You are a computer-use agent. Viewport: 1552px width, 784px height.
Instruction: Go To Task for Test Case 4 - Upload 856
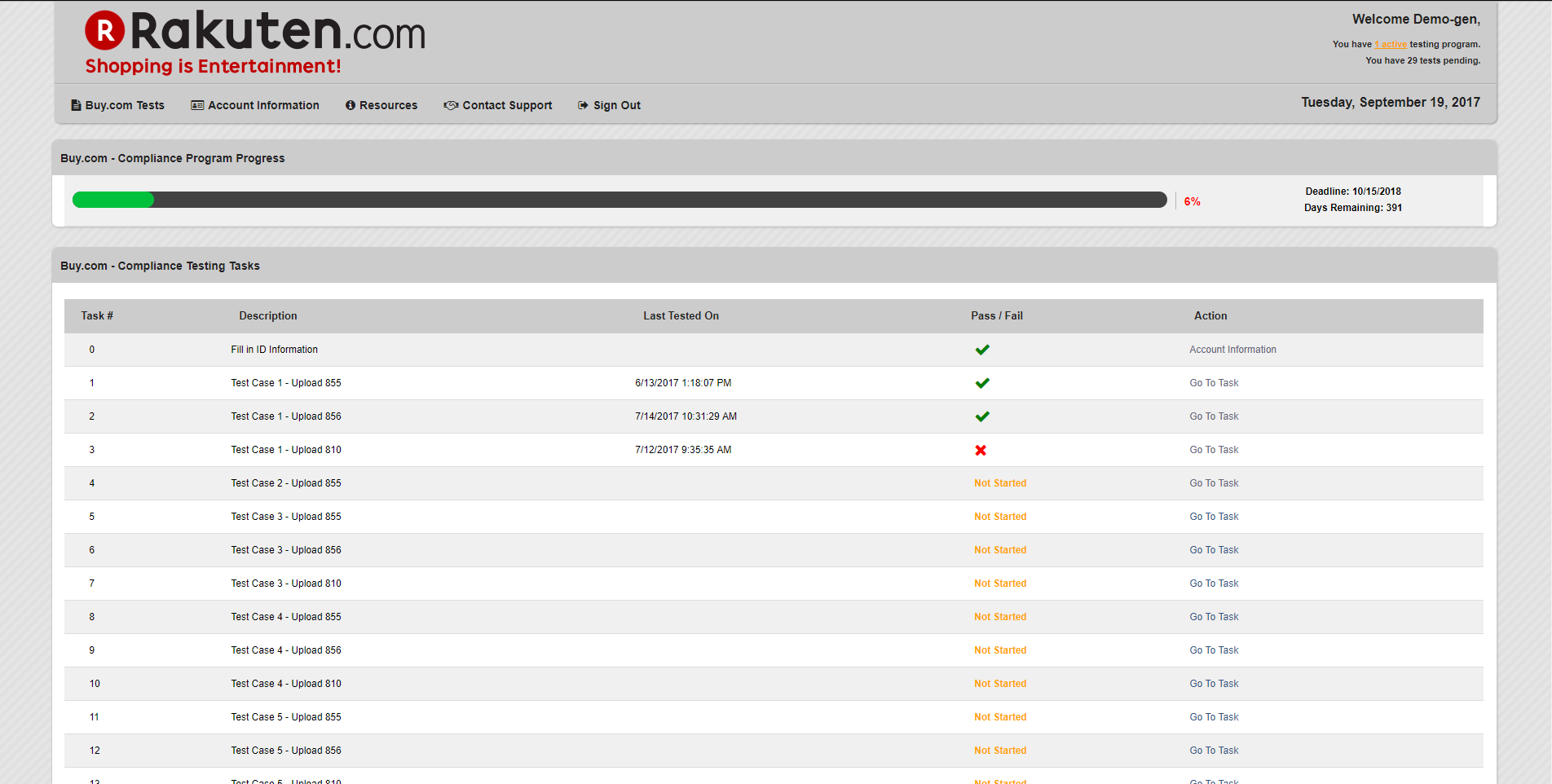pyautogui.click(x=1214, y=650)
